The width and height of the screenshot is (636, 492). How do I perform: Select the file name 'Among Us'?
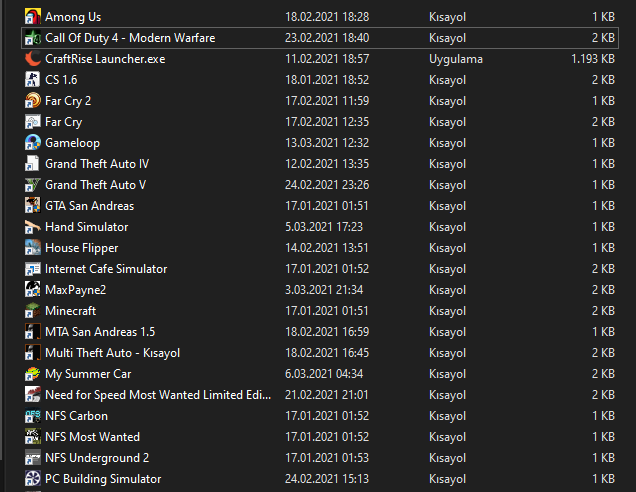[73, 17]
